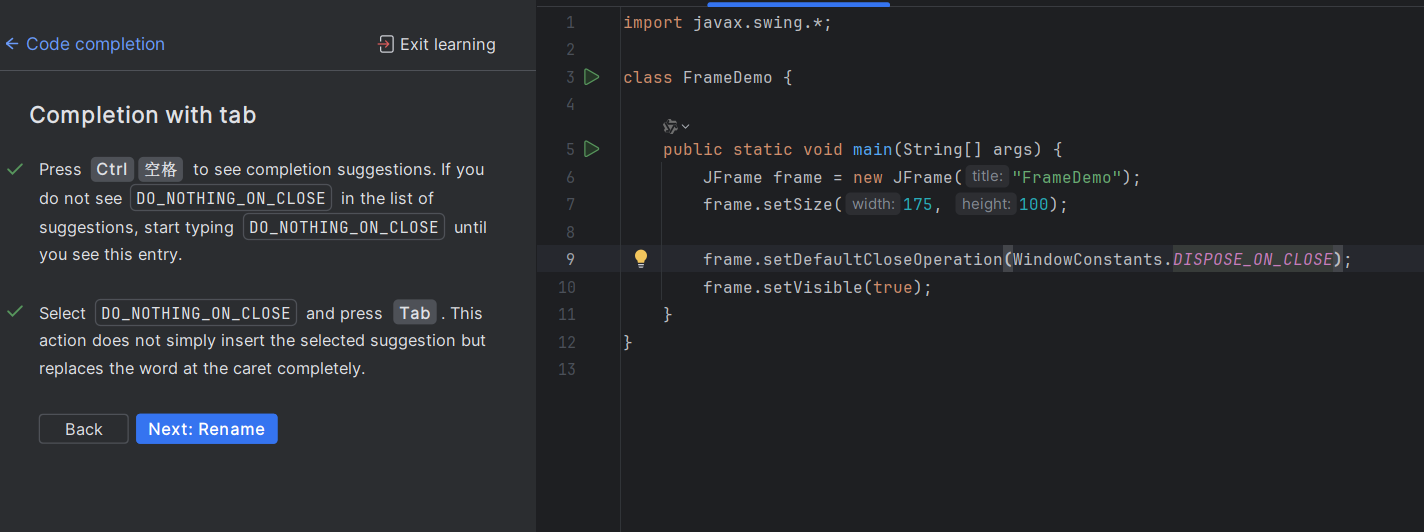Screen dimensions: 1424x532
Task: Click the width: inlay hint
Action: click(x=873, y=204)
